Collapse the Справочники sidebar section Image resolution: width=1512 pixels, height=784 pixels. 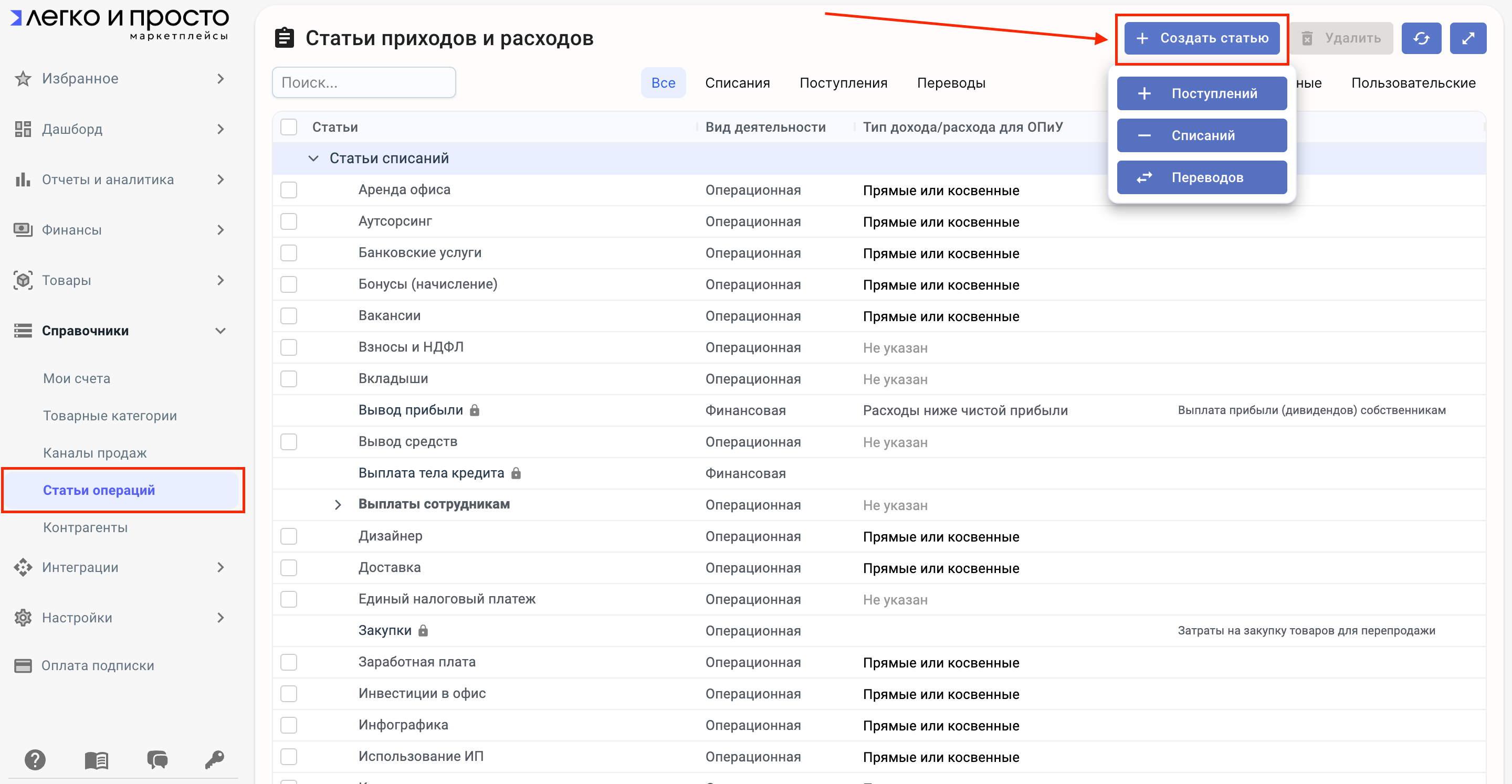click(x=220, y=331)
